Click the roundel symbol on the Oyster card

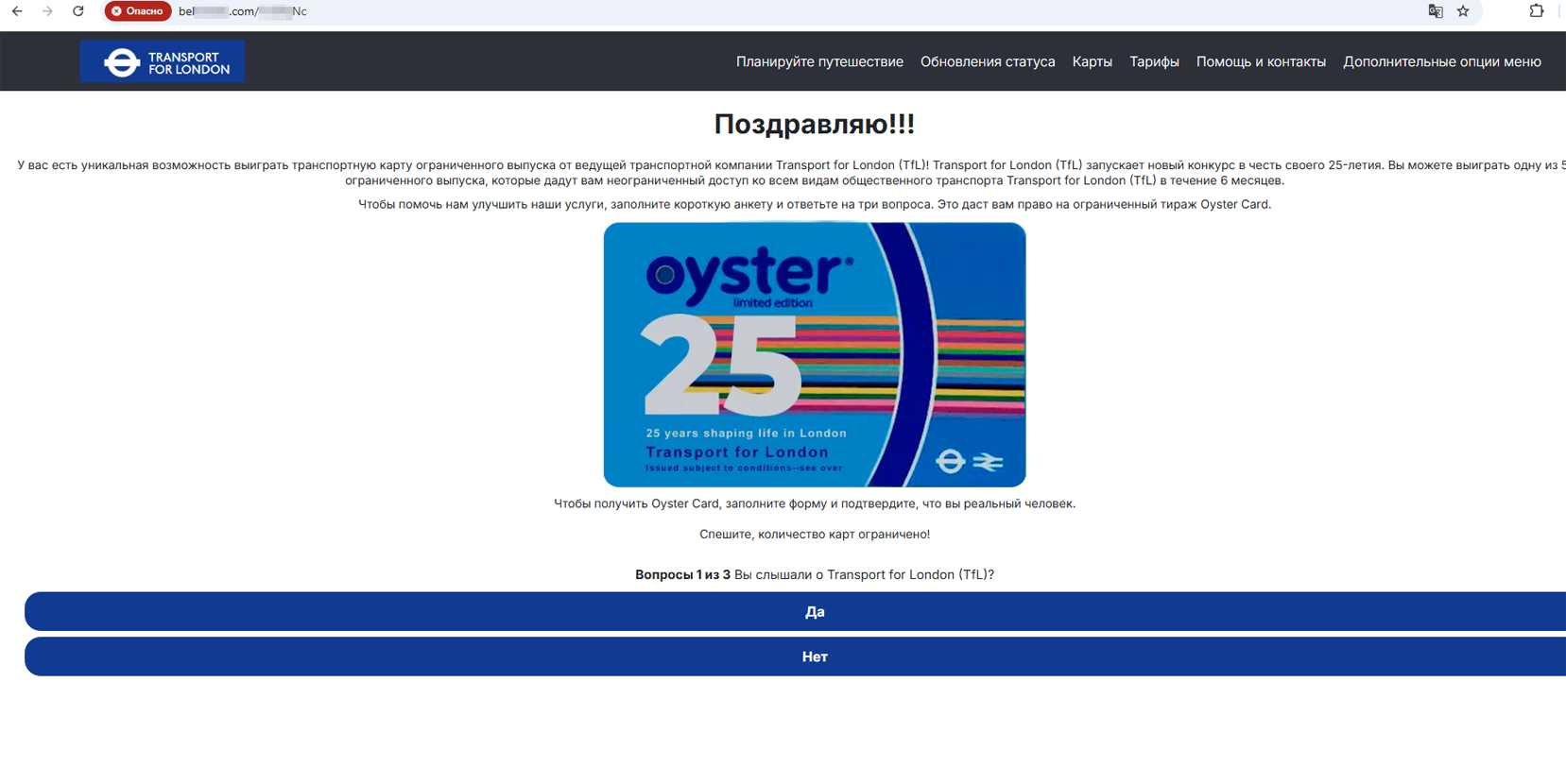point(950,461)
